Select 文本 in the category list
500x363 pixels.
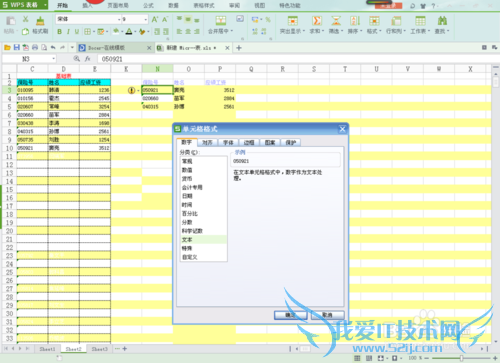point(203,240)
